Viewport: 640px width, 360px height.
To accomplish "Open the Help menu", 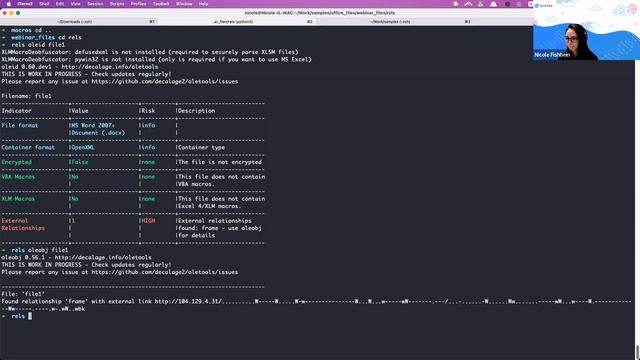I will [x=203, y=4].
